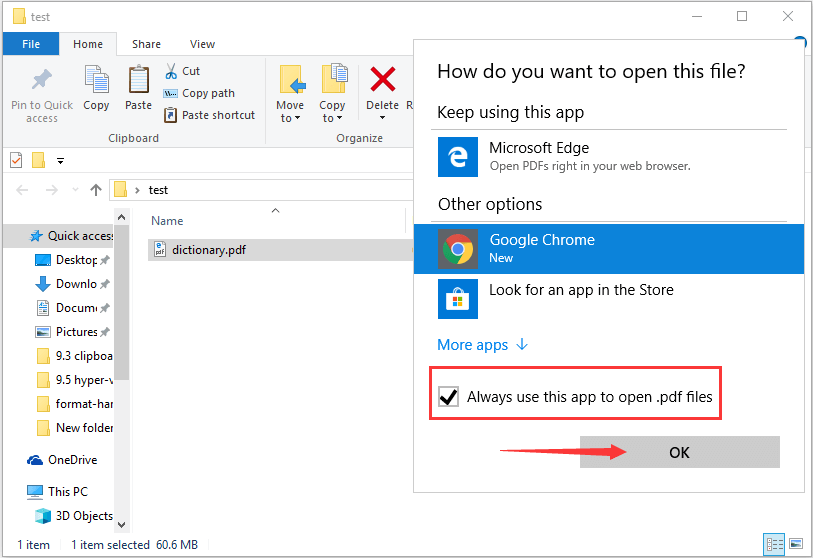Expand the More apps link

(x=483, y=345)
